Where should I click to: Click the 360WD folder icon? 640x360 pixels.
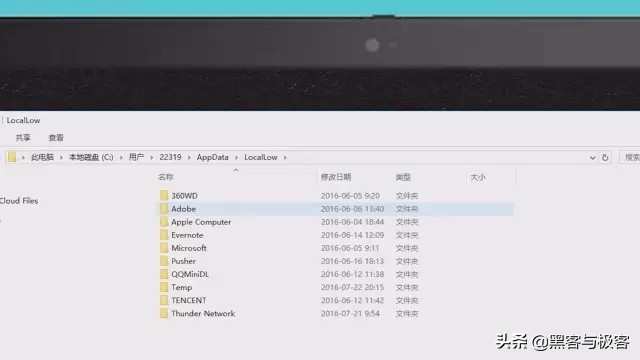point(164,196)
